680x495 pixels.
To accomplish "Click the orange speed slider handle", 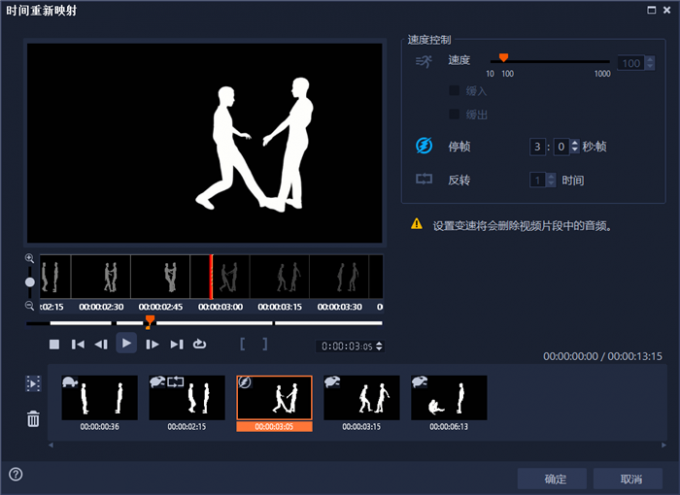I will tap(503, 57).
